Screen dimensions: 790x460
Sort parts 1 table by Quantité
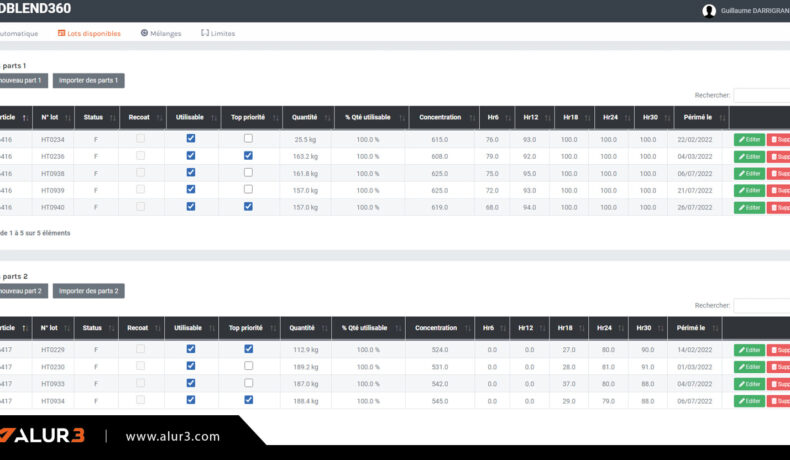click(308, 117)
